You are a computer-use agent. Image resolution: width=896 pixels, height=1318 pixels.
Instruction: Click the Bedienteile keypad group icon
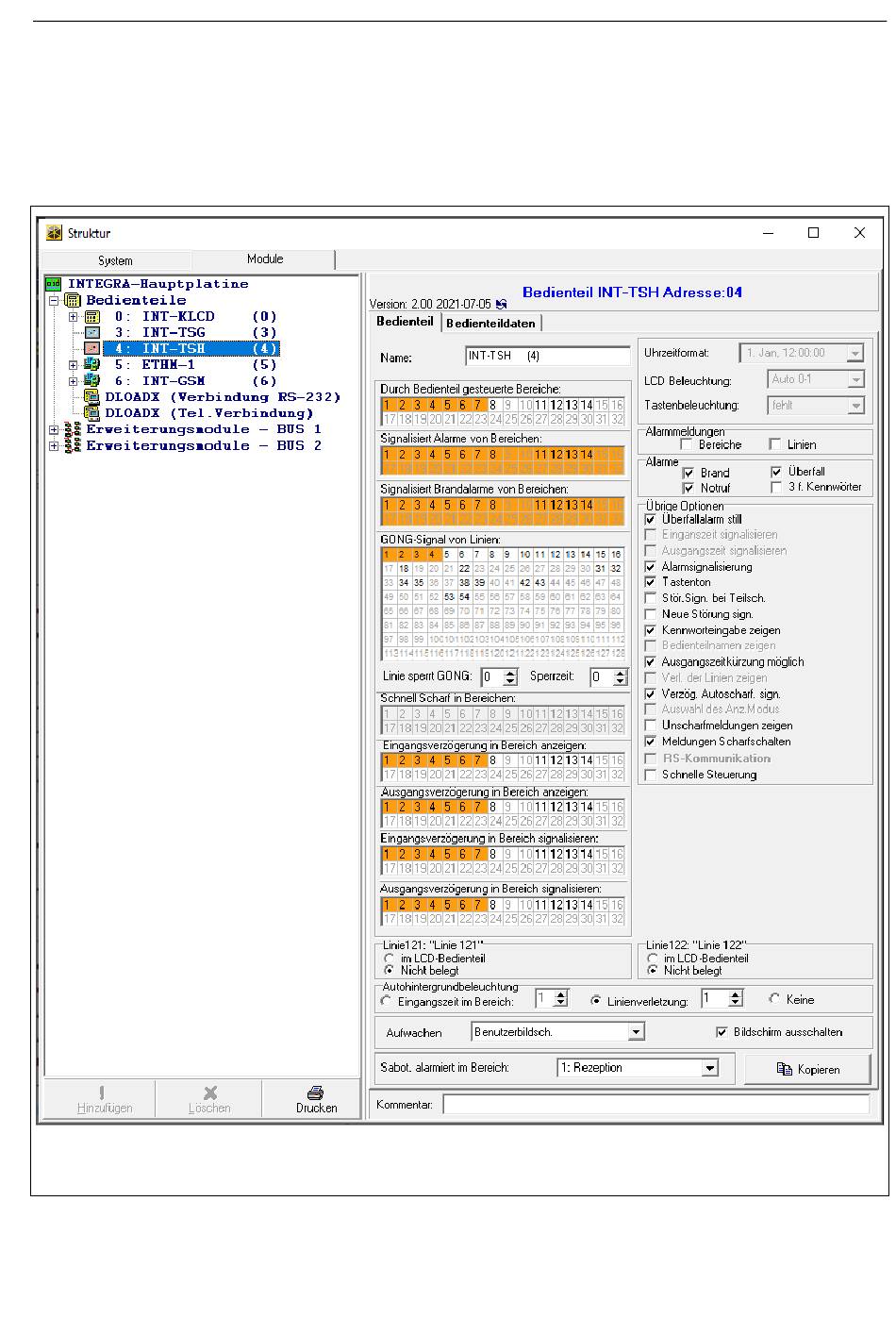tap(73, 300)
